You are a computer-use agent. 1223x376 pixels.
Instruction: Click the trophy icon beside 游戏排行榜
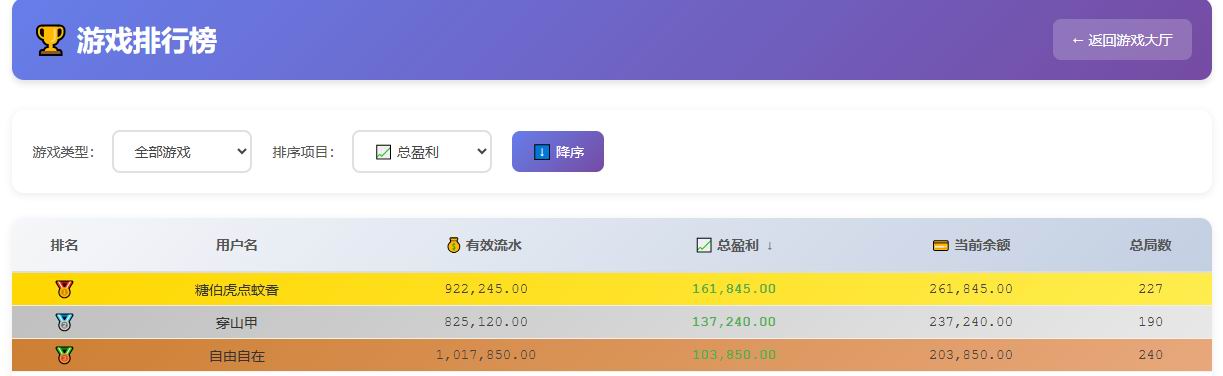(x=50, y=40)
